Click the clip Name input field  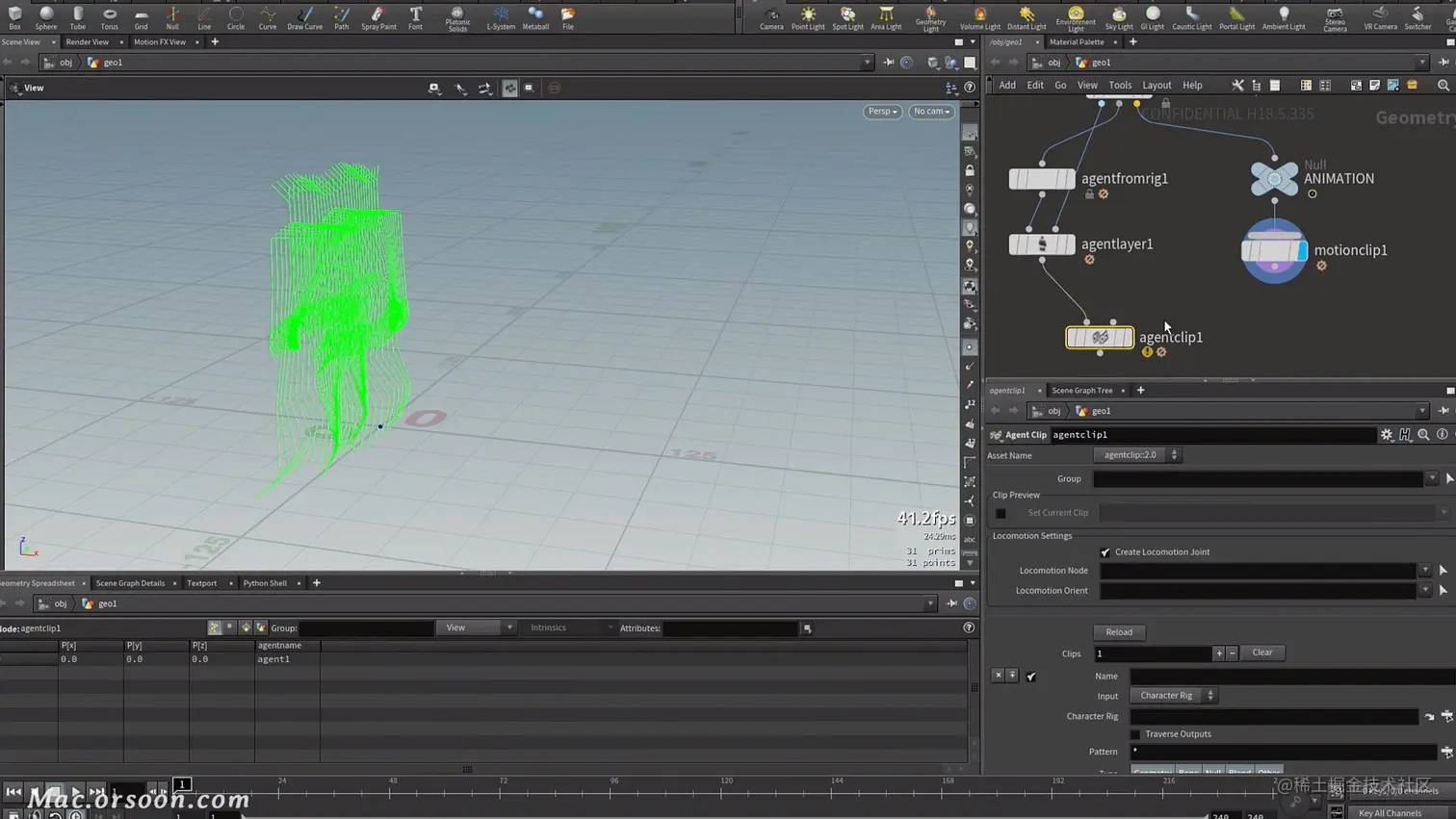tap(1292, 677)
